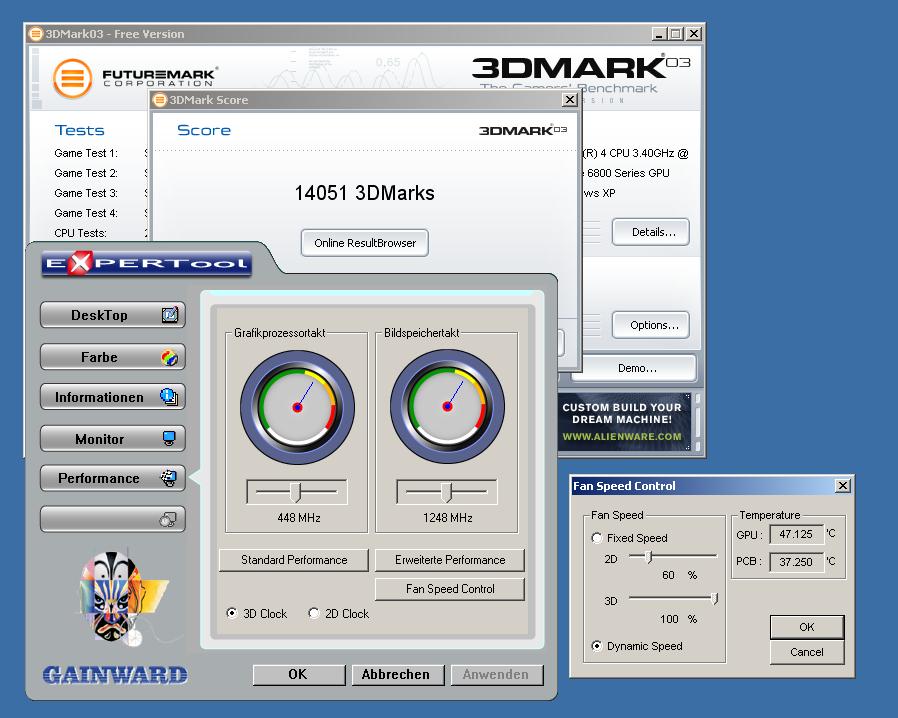
Task: Click the Bildspeichertakt gauge dial
Action: click(x=447, y=406)
